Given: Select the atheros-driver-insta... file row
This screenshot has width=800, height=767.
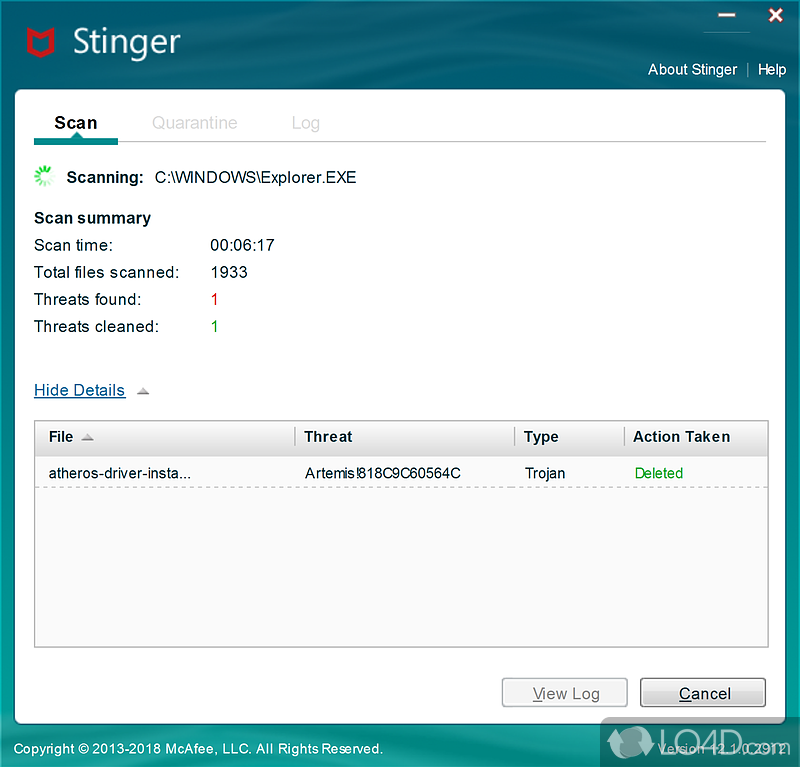Looking at the screenshot, I should 401,473.
